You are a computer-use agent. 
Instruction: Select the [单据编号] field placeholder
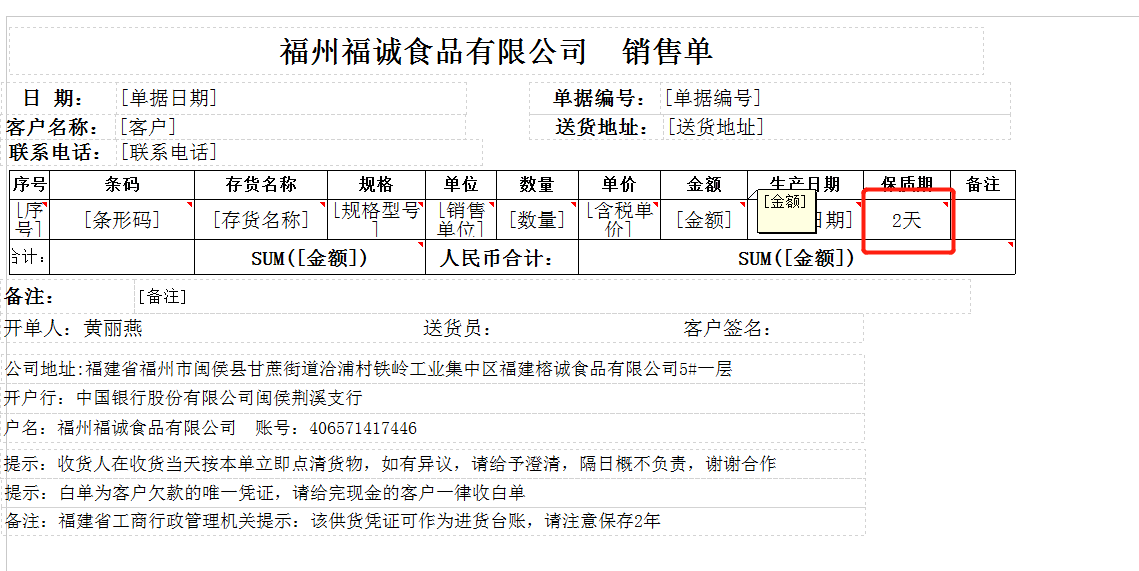(x=712, y=97)
